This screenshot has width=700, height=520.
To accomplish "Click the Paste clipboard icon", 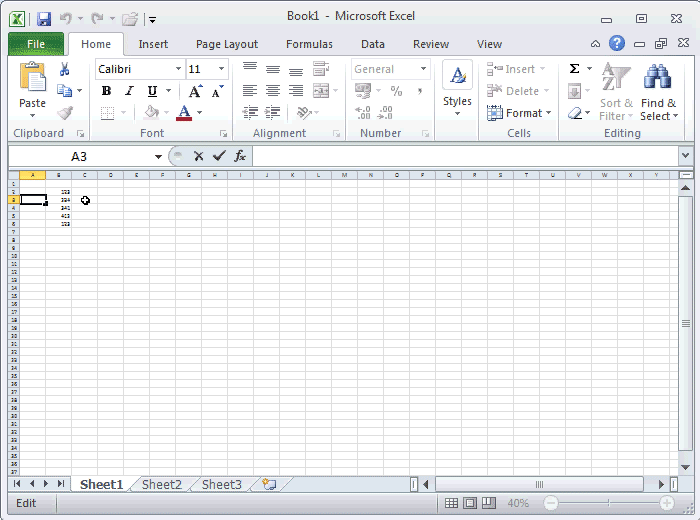I will point(32,78).
